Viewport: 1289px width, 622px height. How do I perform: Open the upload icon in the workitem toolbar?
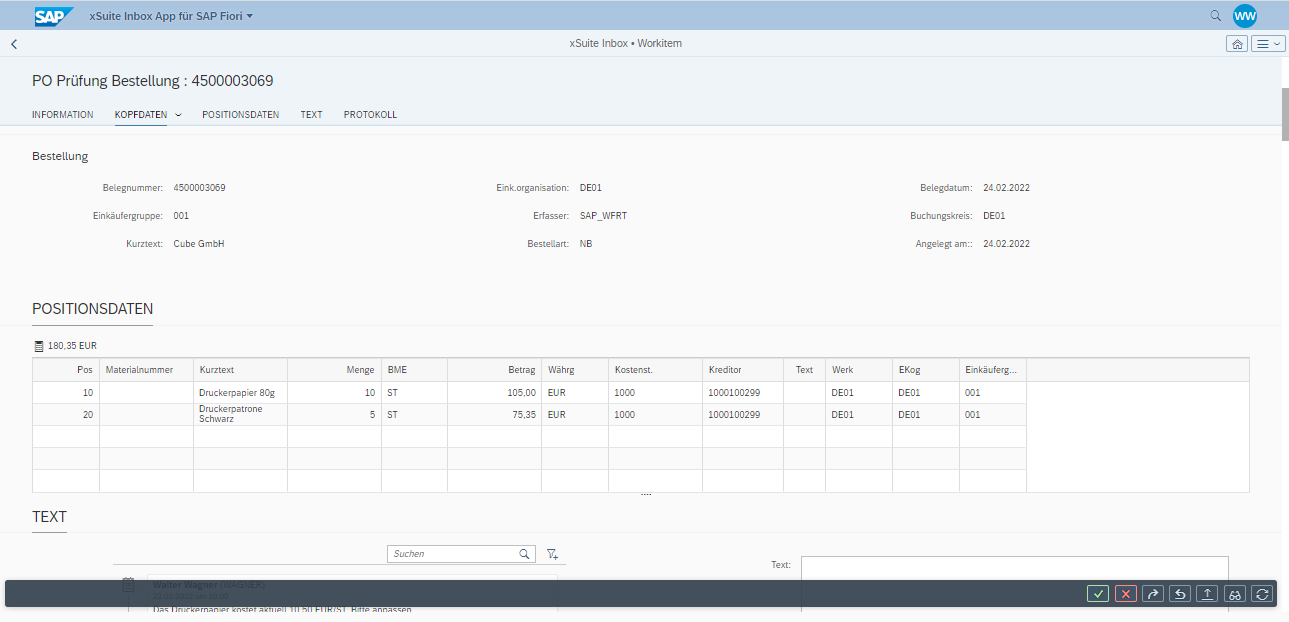pos(1206,593)
